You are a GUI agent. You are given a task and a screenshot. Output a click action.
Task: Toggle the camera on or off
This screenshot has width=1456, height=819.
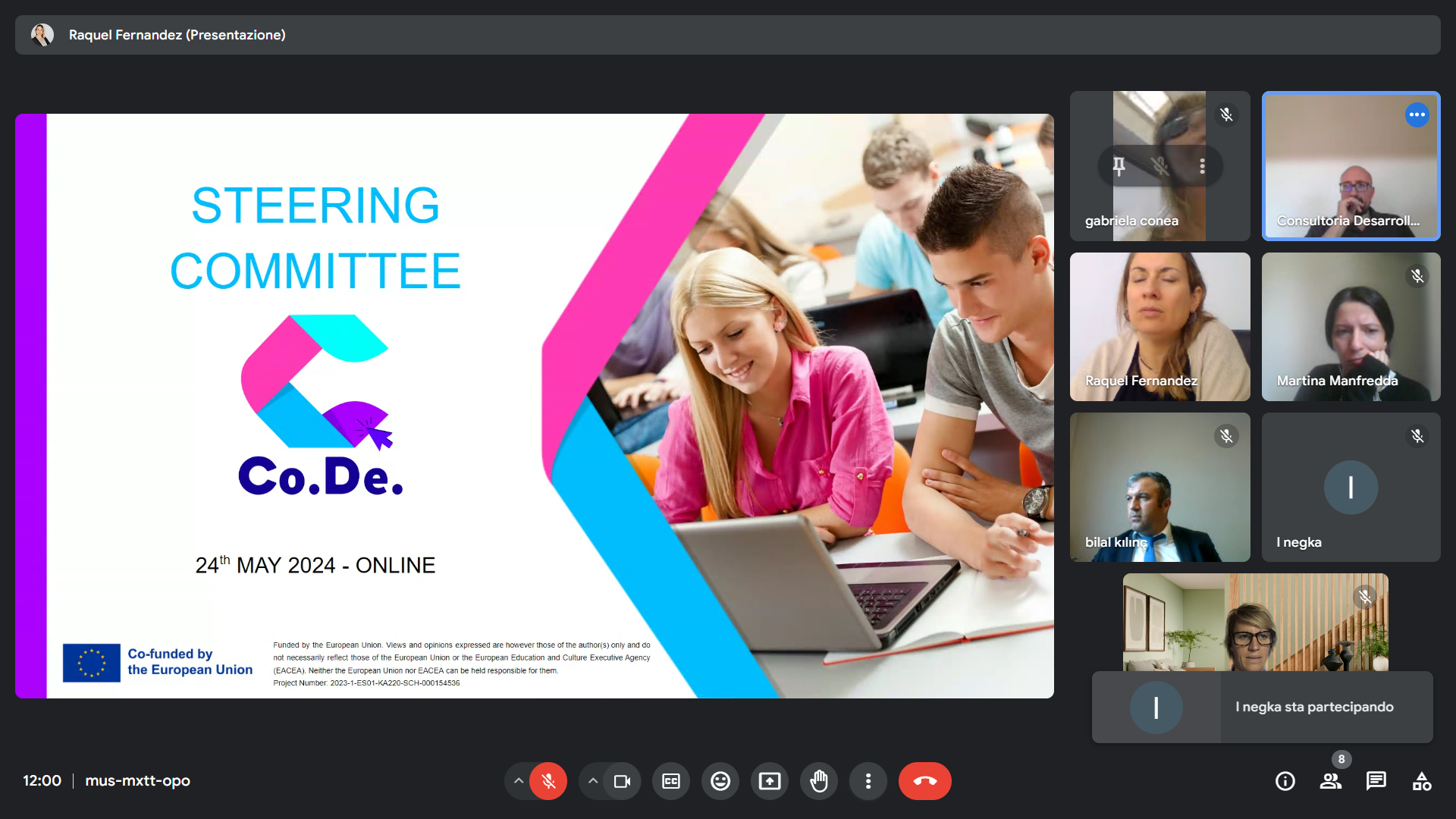click(x=623, y=781)
